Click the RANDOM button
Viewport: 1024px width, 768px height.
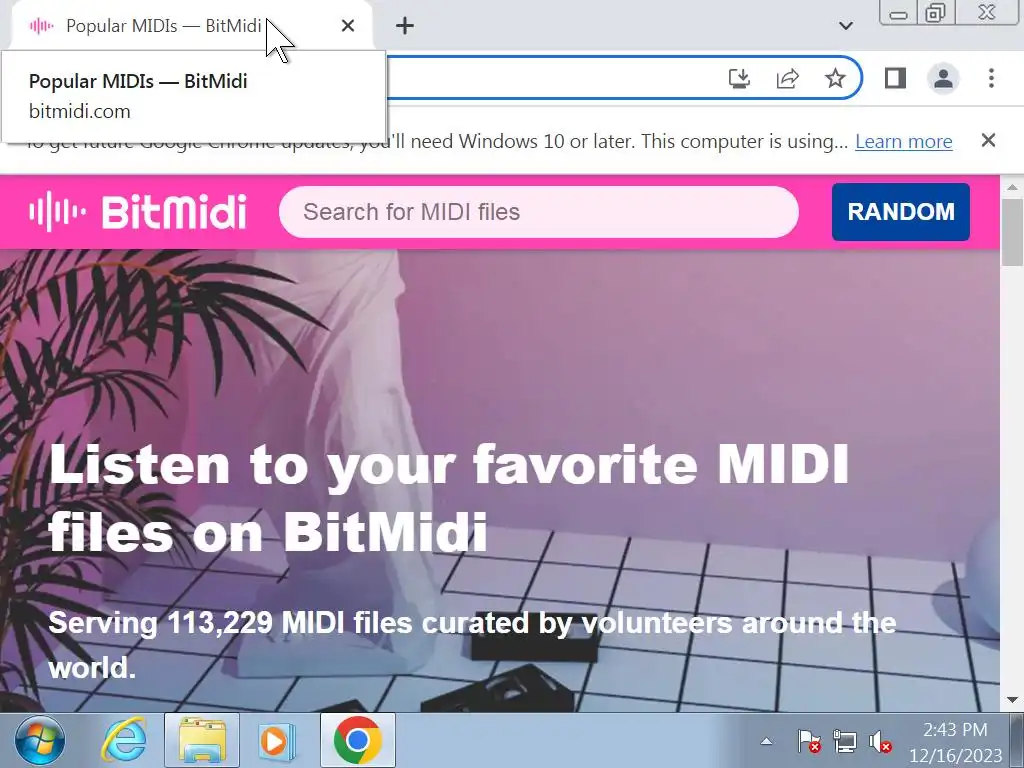[x=901, y=212]
